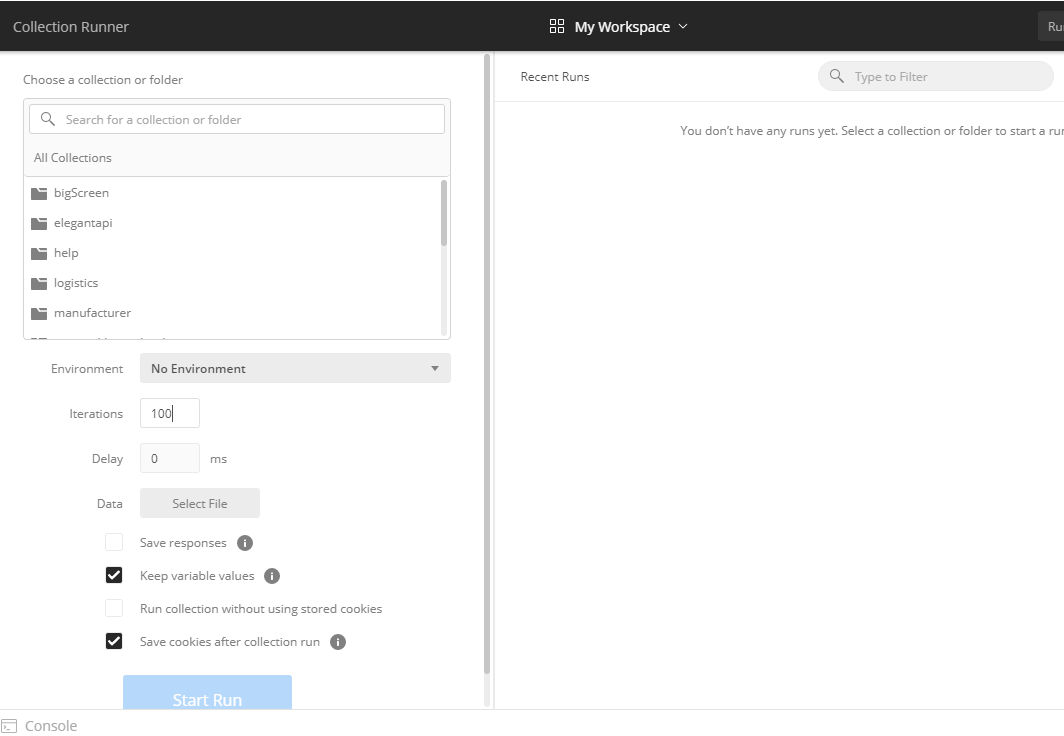Viewport: 1064px width, 736px height.
Task: Click the Start Run button
Action: click(x=207, y=693)
